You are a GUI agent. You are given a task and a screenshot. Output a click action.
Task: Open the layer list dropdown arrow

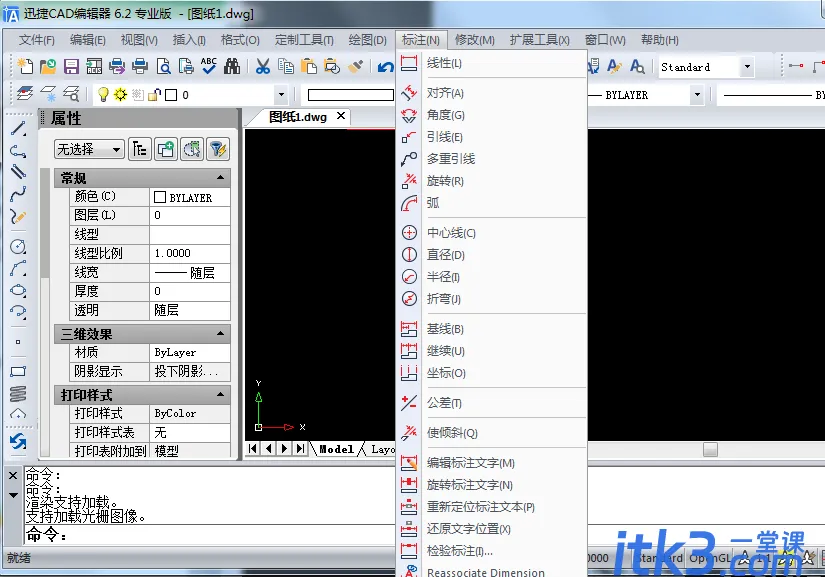click(281, 95)
